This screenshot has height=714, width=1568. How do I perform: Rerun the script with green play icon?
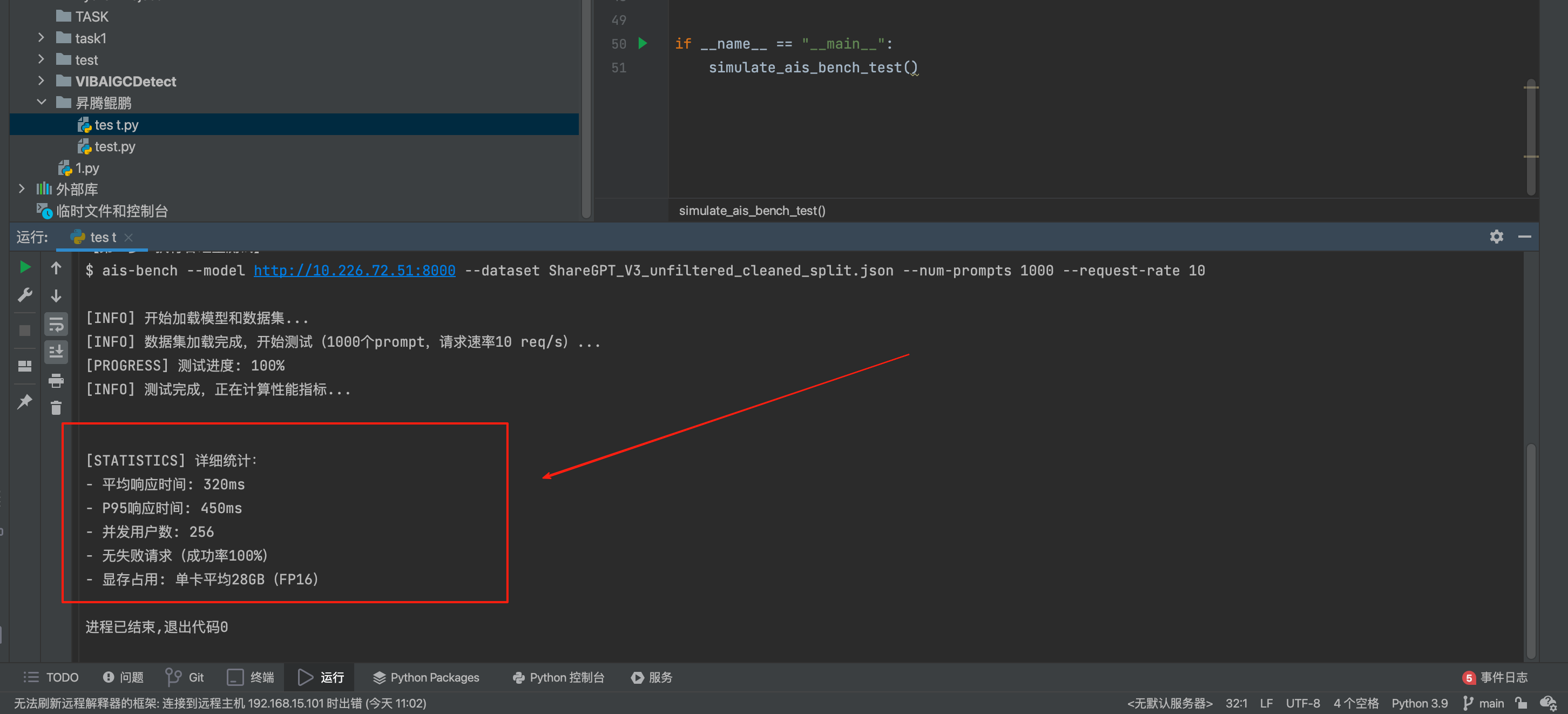pyautogui.click(x=25, y=267)
